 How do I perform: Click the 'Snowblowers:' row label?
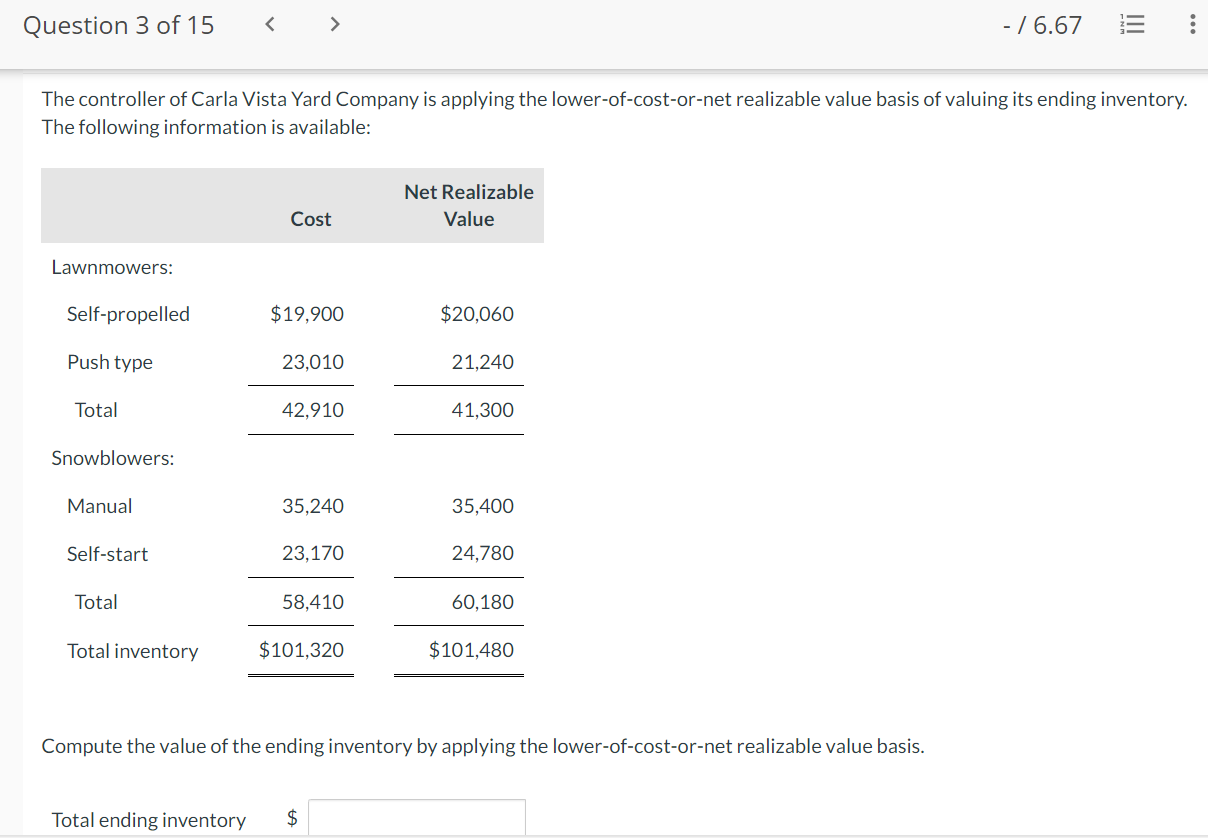click(x=113, y=458)
